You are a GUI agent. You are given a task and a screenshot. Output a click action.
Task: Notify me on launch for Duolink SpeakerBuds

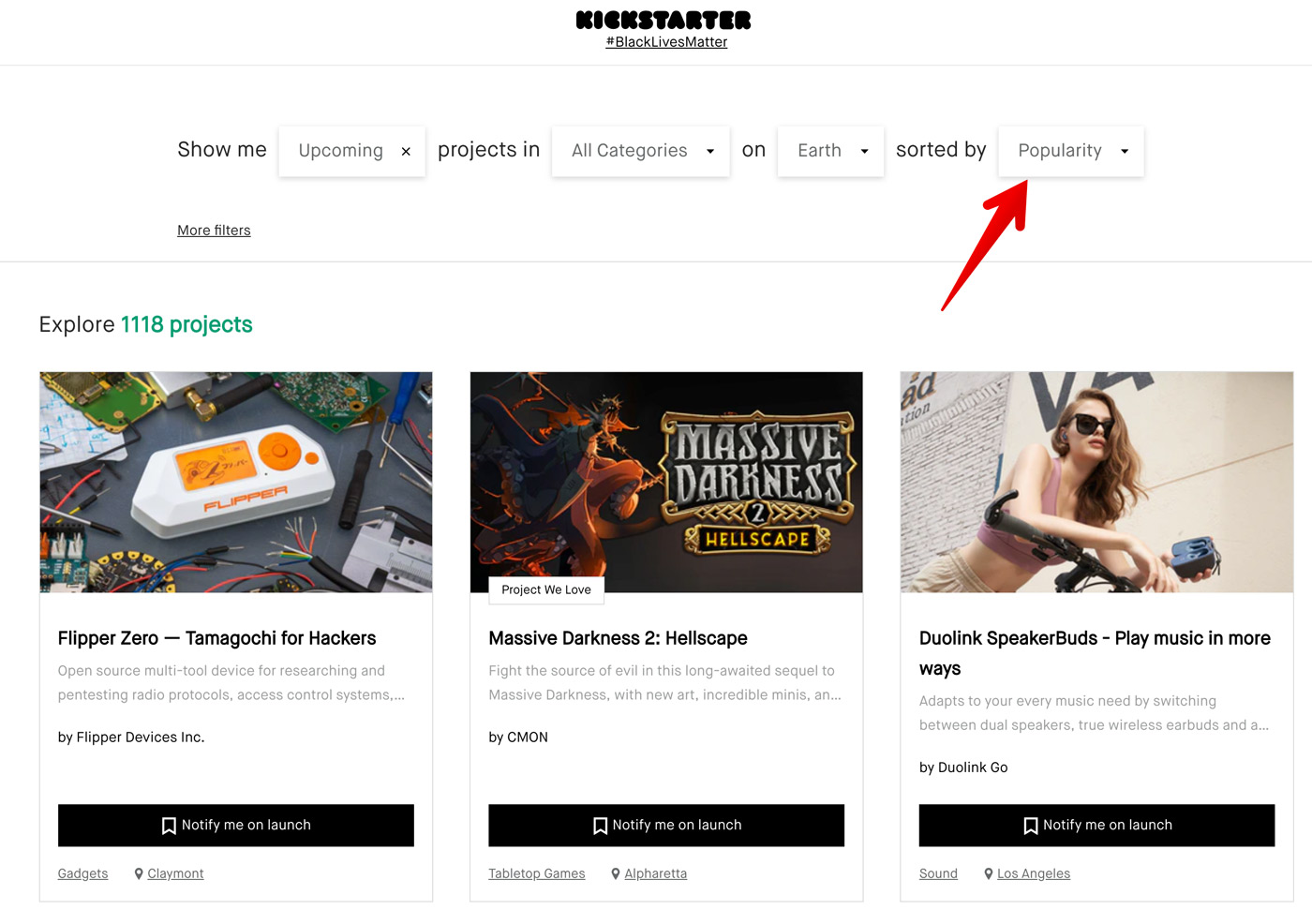(x=1096, y=826)
